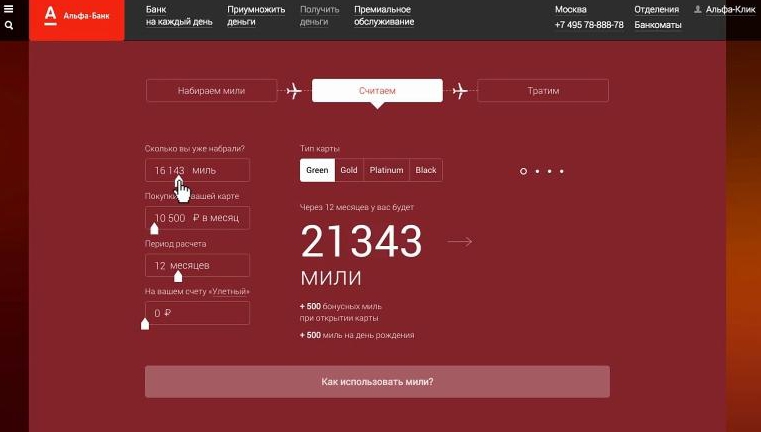Select the first carousel dot

tap(523, 171)
